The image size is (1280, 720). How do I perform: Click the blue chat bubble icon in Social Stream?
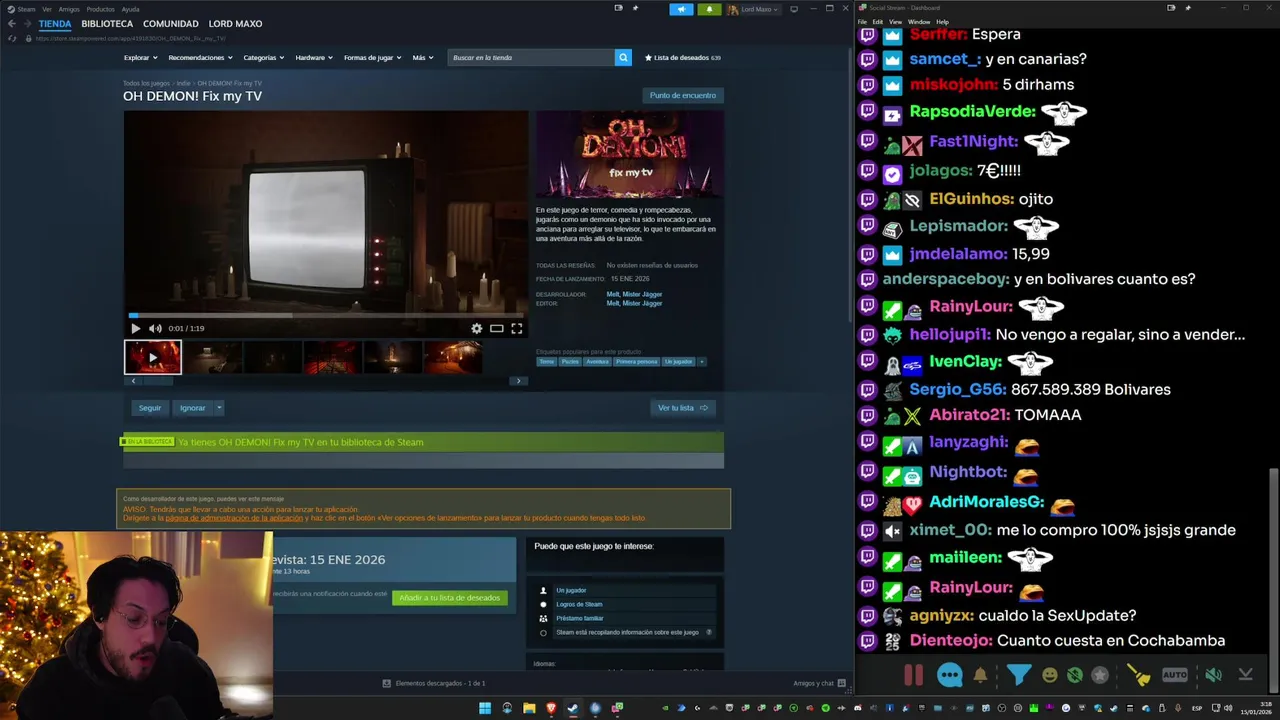949,675
